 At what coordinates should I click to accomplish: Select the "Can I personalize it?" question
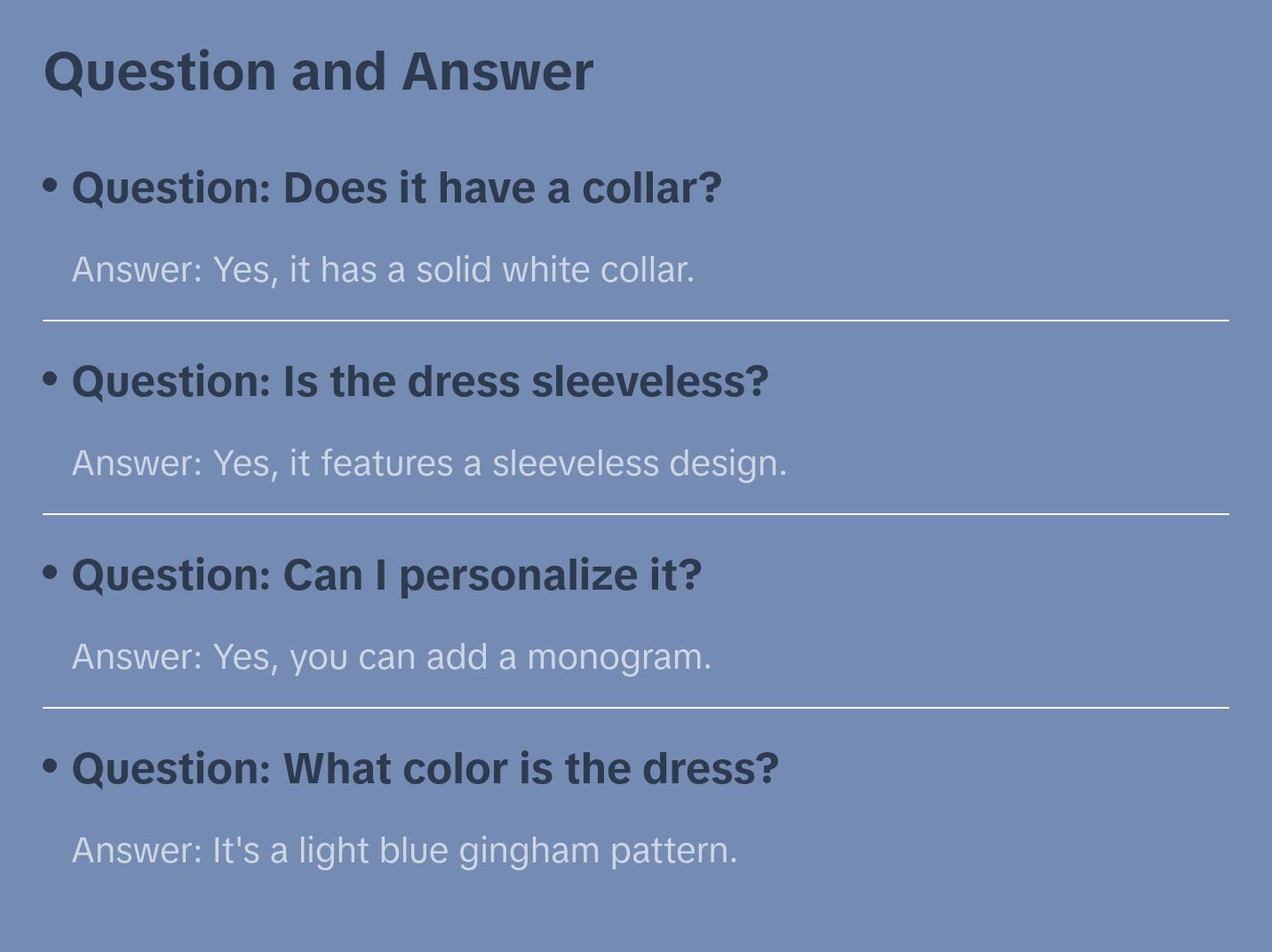386,575
